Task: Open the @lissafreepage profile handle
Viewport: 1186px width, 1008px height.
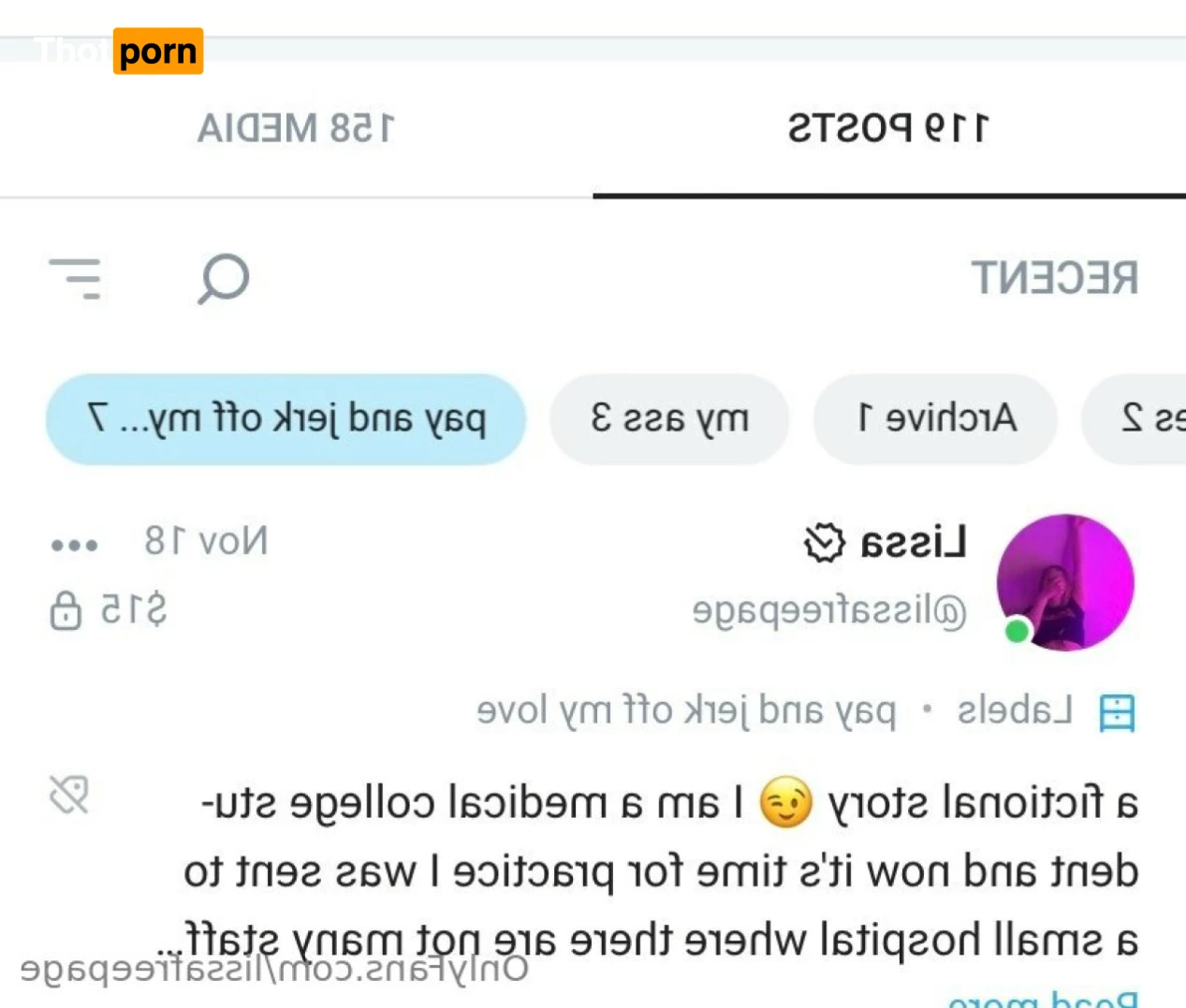Action: (829, 611)
